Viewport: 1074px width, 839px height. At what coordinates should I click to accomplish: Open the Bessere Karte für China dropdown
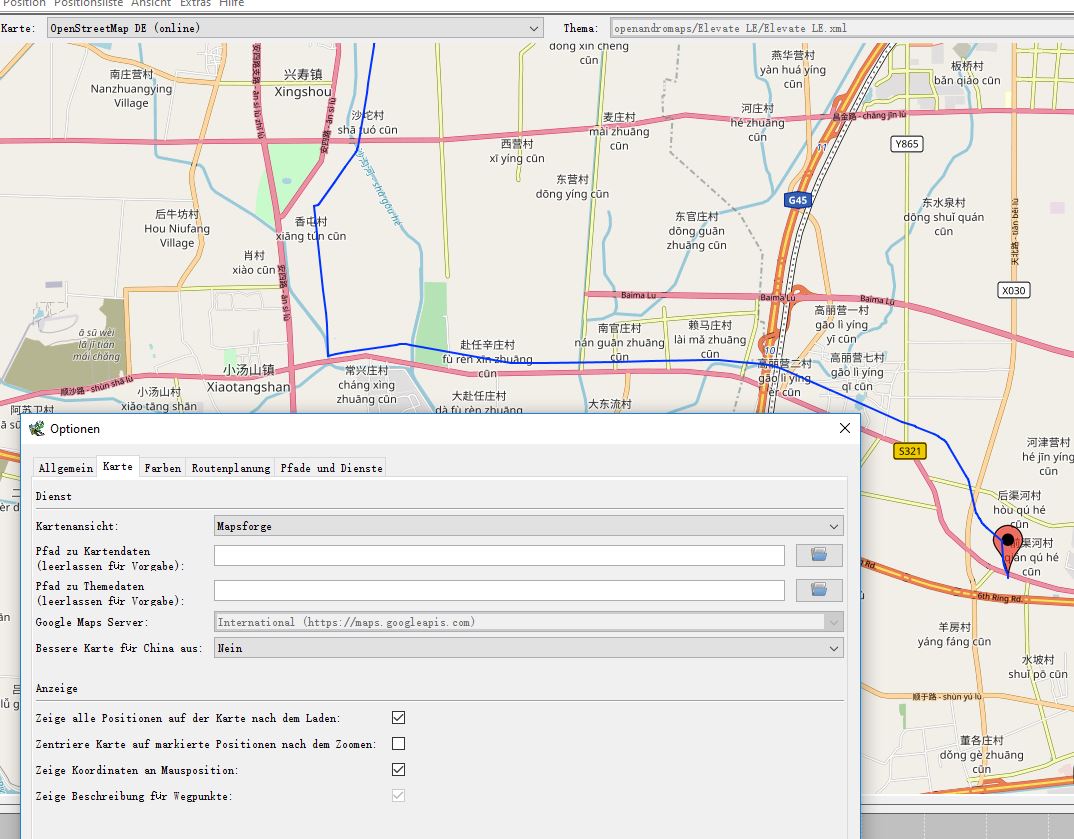(x=529, y=648)
